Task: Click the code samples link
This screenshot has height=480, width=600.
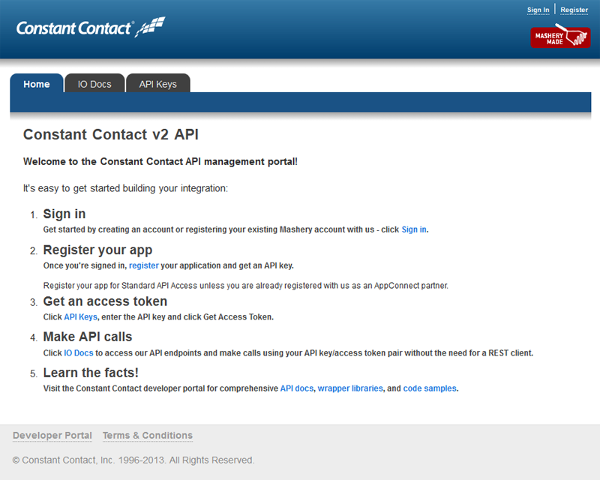Action: coord(430,388)
